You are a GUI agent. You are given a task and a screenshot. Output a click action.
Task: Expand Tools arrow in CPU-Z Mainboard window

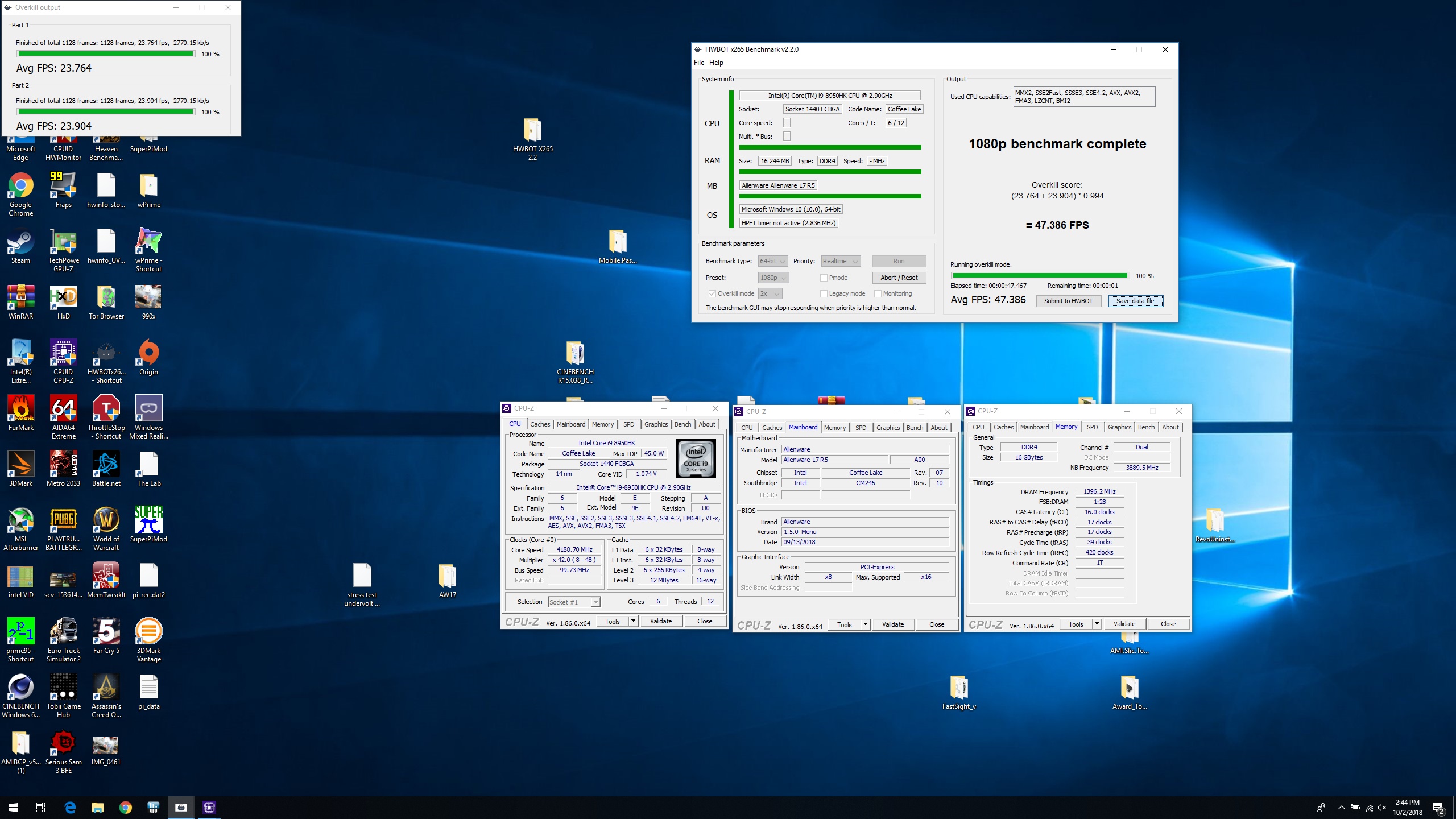865,624
